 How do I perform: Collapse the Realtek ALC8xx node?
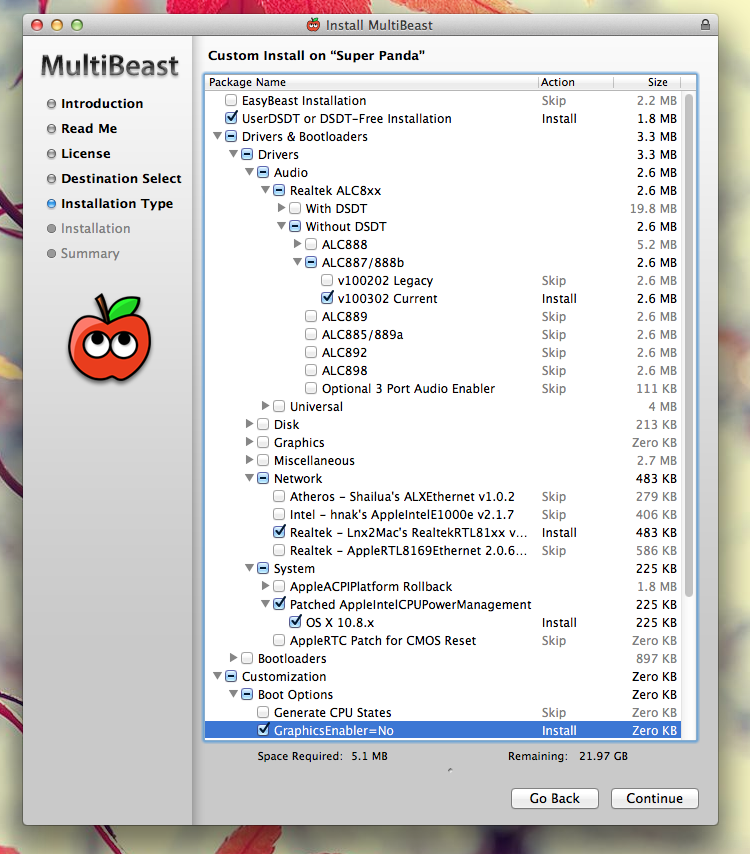(x=265, y=190)
